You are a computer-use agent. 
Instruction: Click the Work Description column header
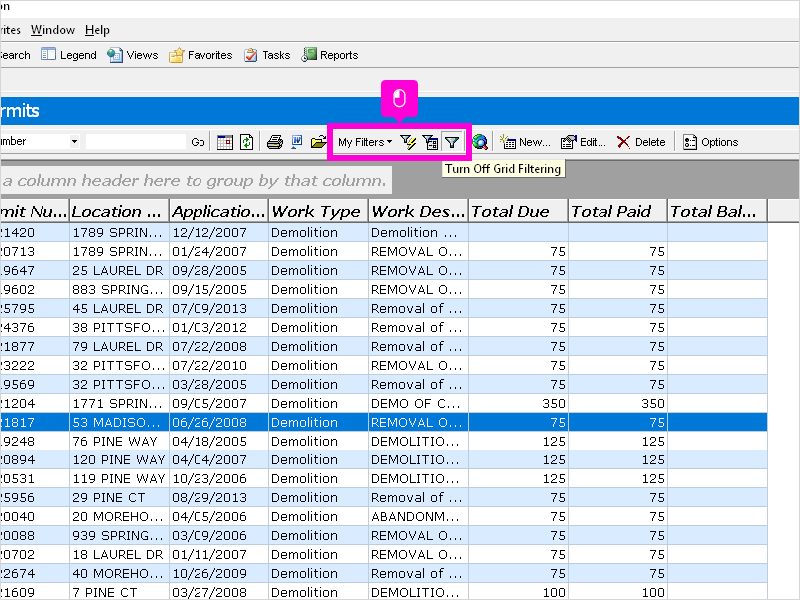click(x=418, y=211)
